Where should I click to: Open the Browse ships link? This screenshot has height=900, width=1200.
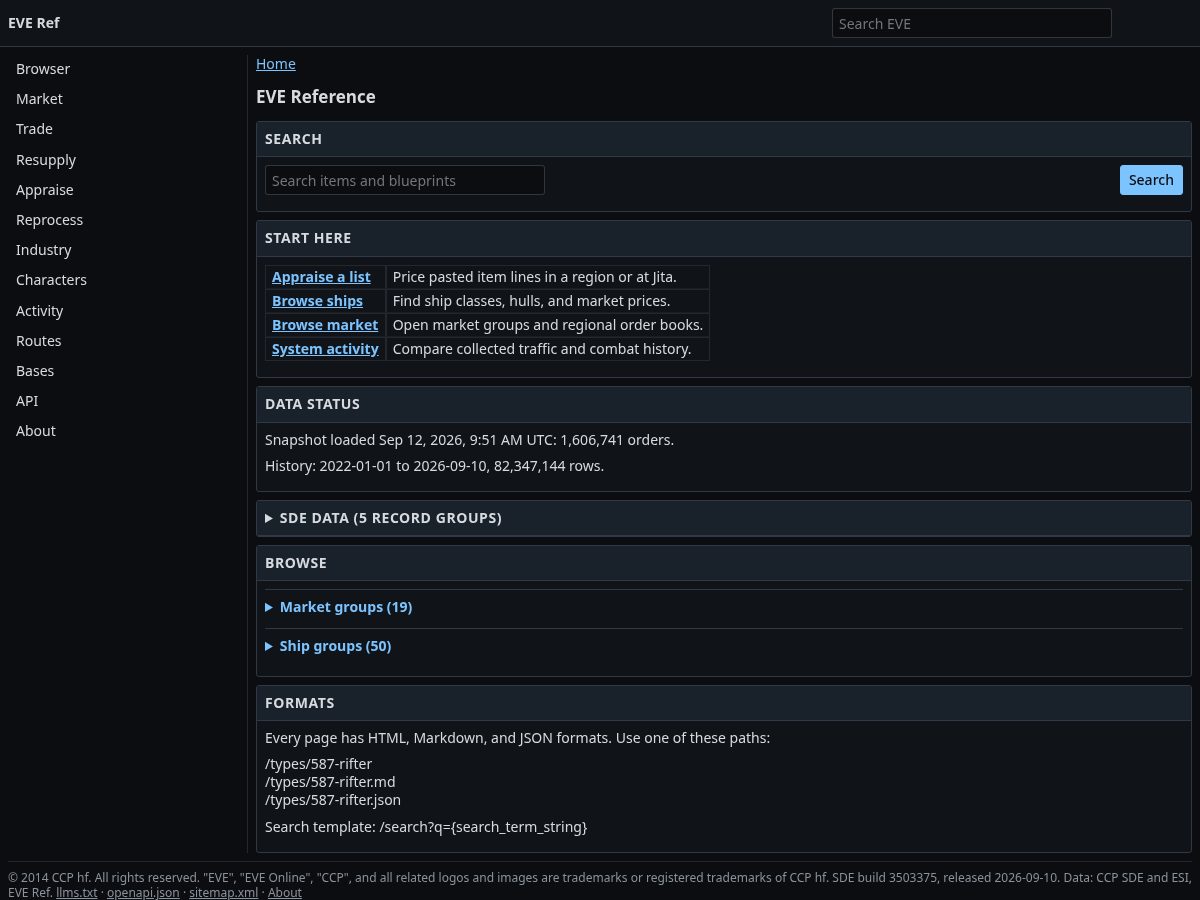pyautogui.click(x=317, y=301)
